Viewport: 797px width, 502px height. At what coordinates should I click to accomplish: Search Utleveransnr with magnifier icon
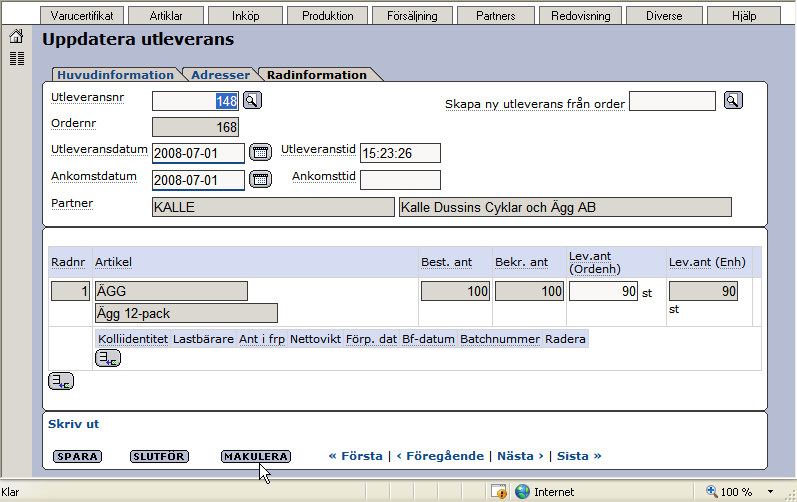coord(252,100)
